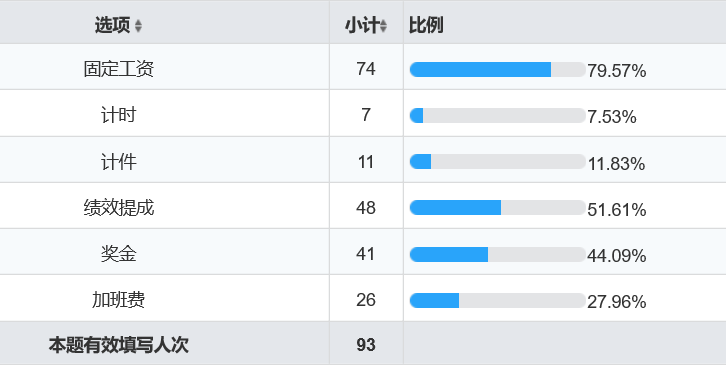This screenshot has height=370, width=726.
Task: Select the 固定工资 row label
Action: point(119,69)
